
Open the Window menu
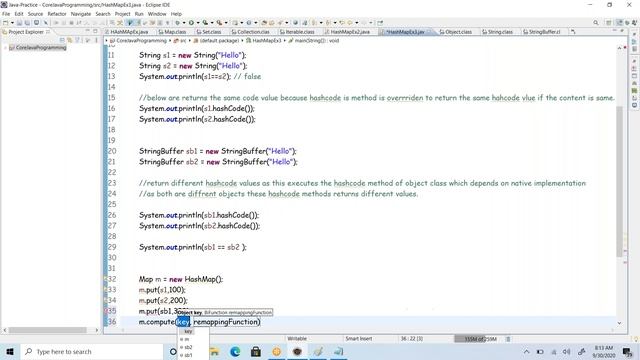tap(157, 14)
